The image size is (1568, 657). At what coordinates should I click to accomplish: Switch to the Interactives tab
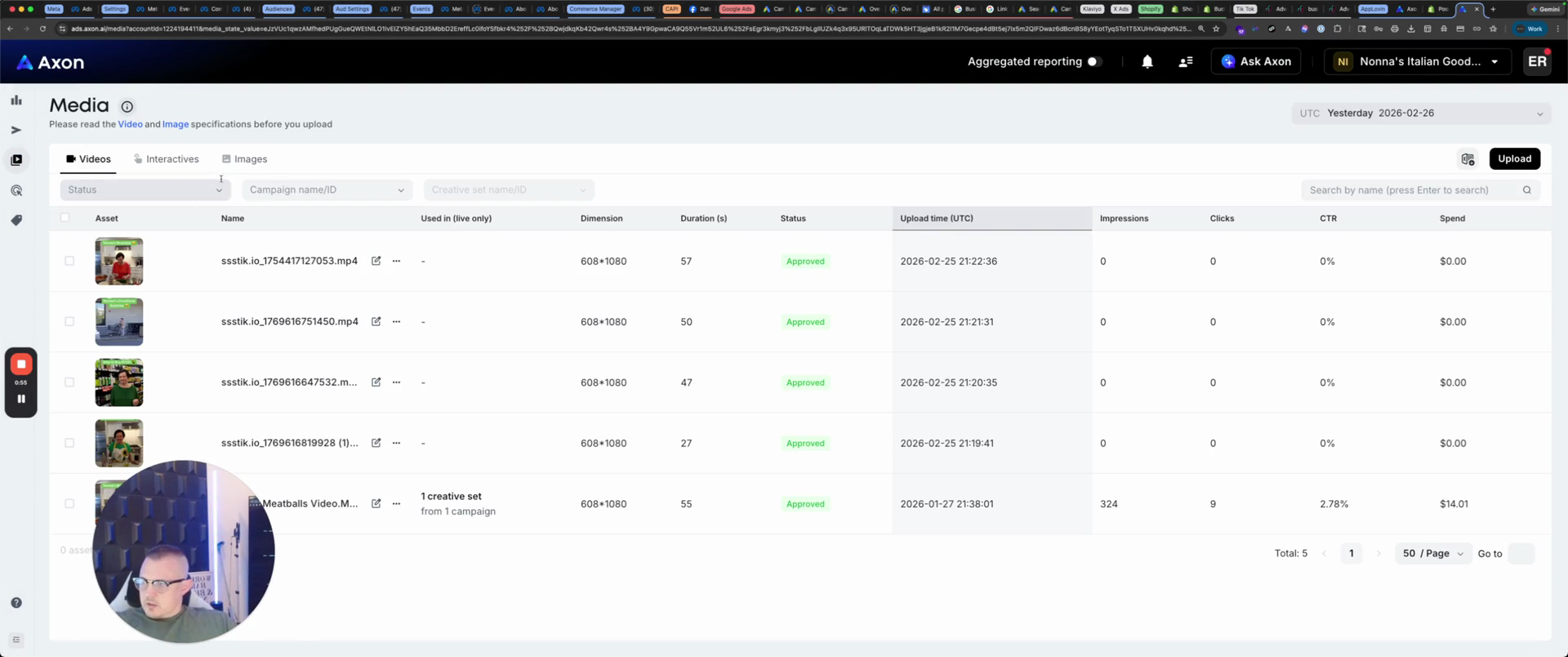point(167,159)
